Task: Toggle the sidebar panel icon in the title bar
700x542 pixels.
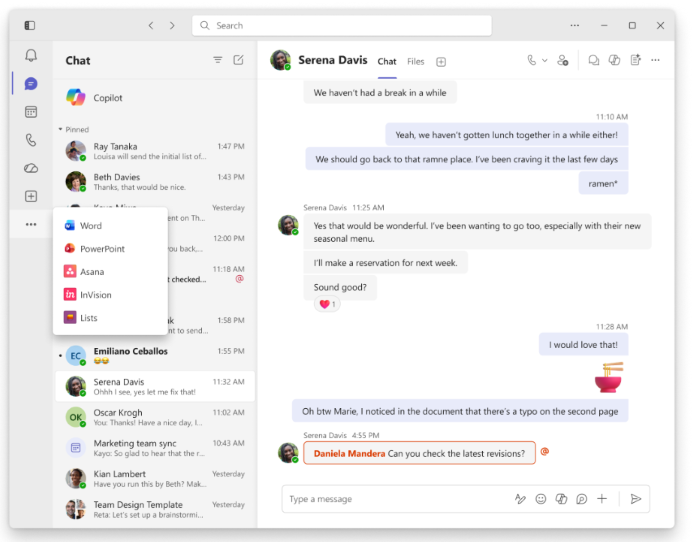Action: (x=30, y=25)
